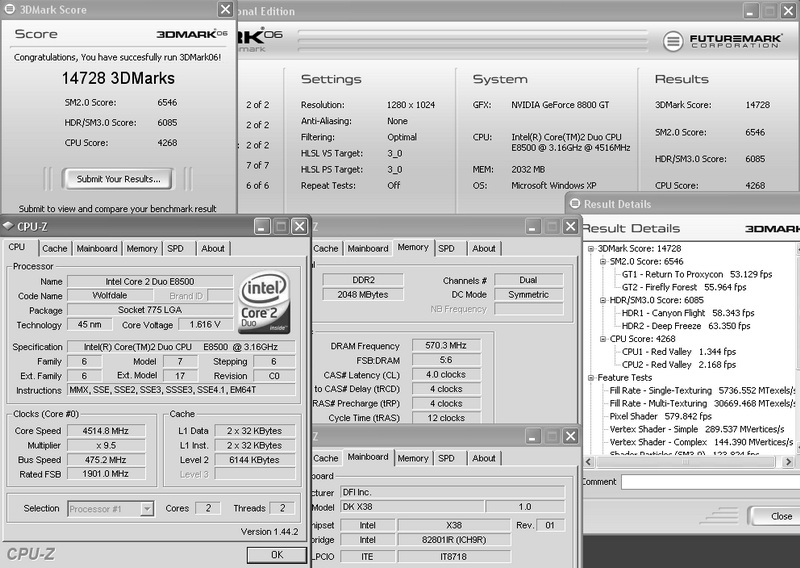Image resolution: width=800 pixels, height=568 pixels.
Task: Click the Result Details title bar icon
Action: coord(575,204)
